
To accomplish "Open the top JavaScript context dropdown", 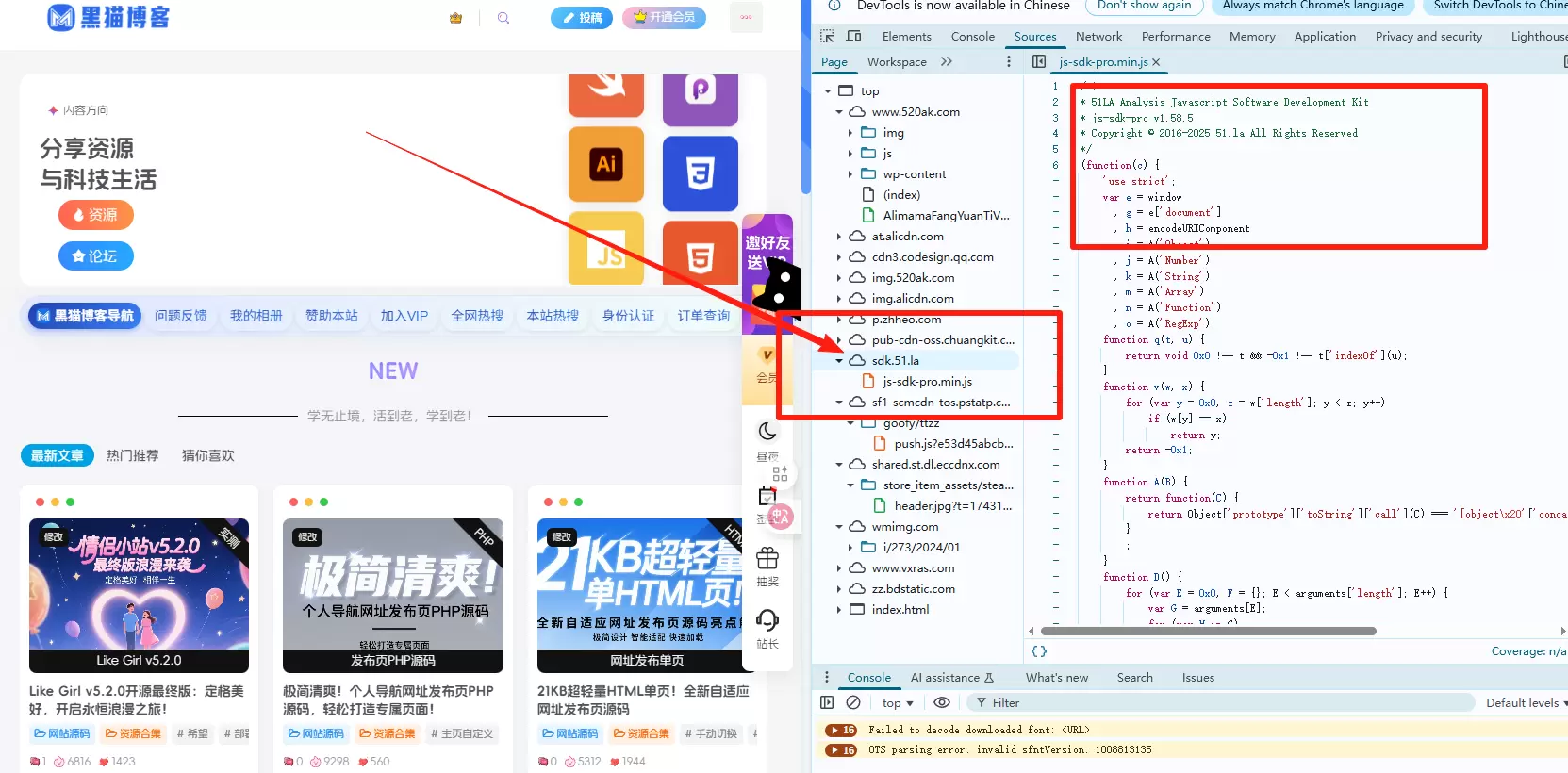I will [898, 702].
